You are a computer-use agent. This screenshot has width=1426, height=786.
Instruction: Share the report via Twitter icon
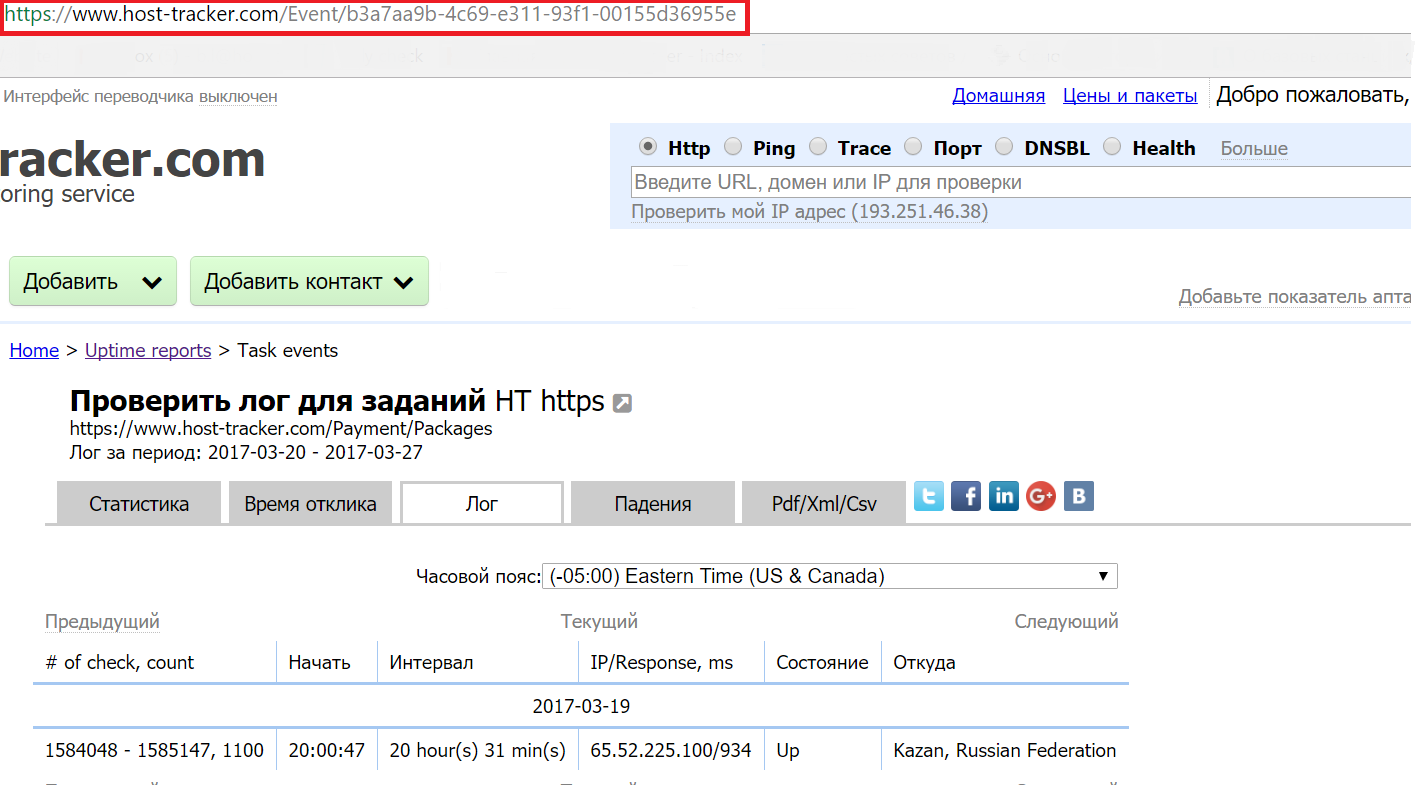[x=928, y=495]
